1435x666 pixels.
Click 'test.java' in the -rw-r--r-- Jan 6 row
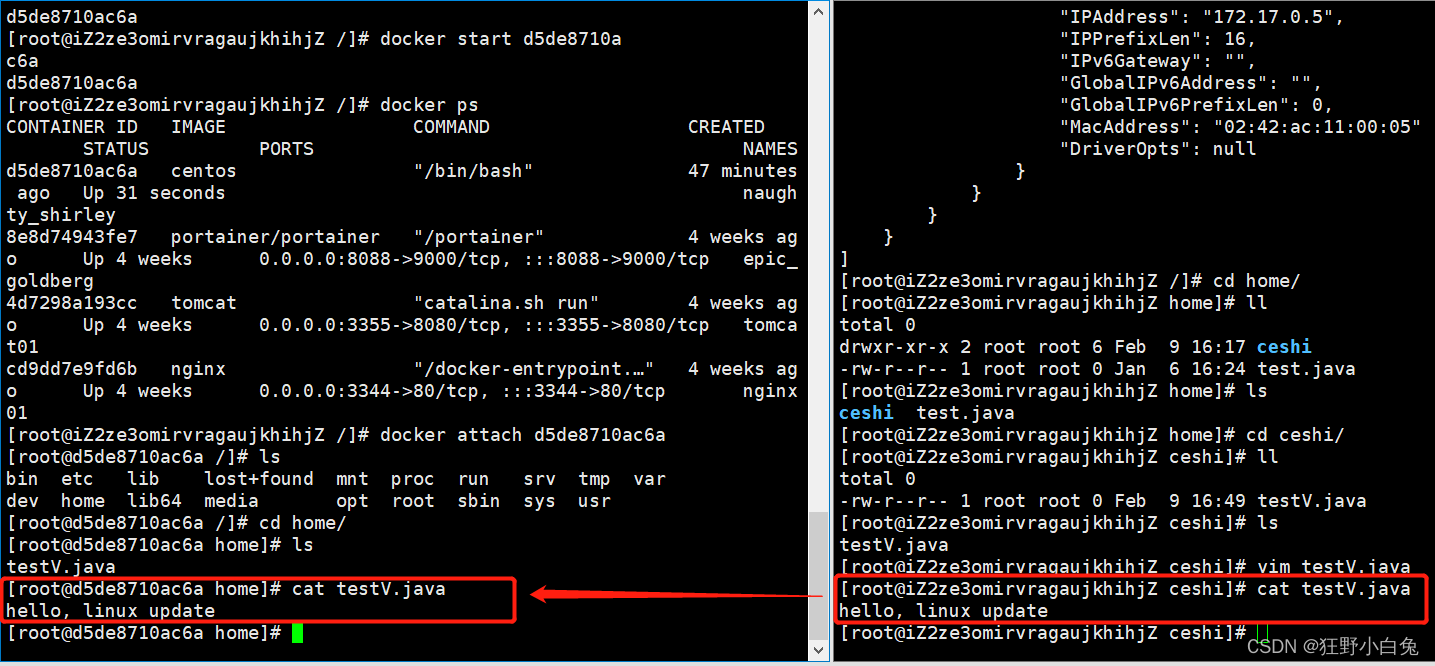(x=1306, y=369)
